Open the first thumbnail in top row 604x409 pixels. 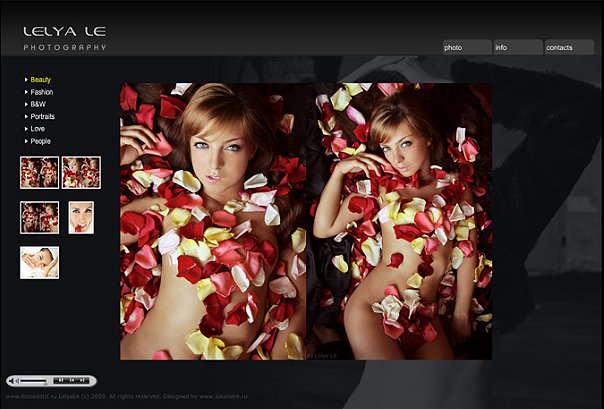point(39,172)
